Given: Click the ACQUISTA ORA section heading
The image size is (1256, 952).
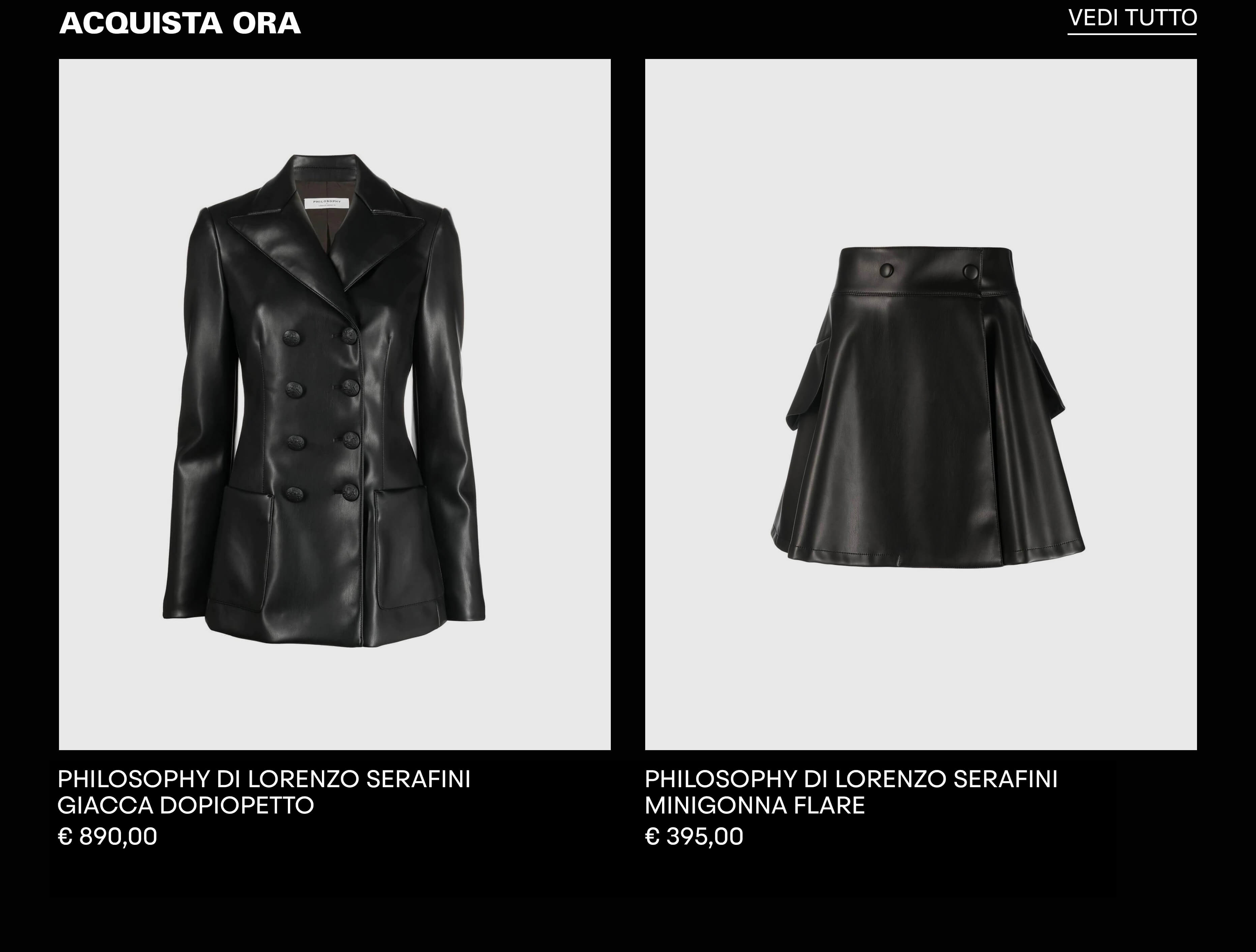Looking at the screenshot, I should pos(180,23).
